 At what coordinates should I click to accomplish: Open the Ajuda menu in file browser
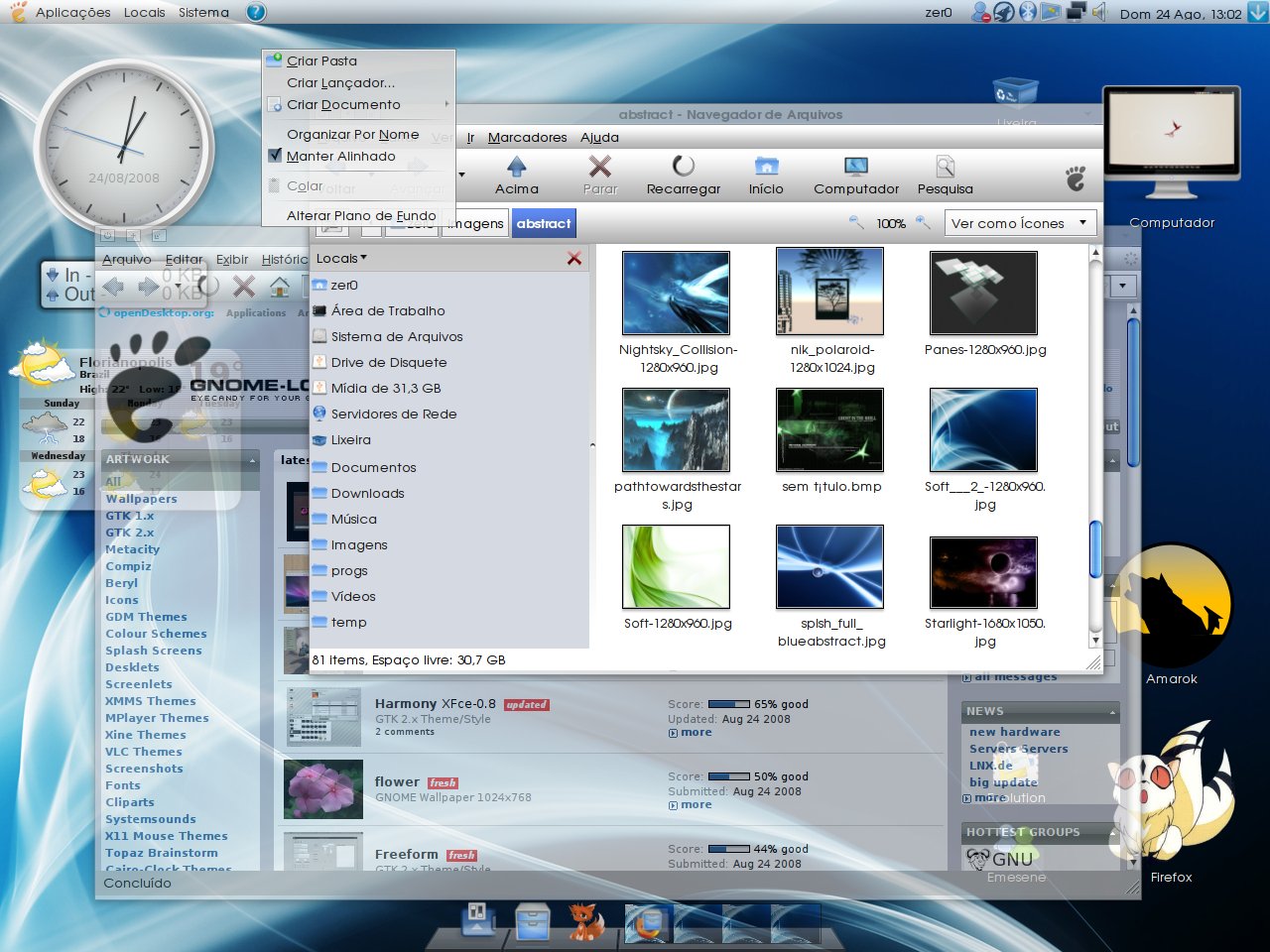[x=599, y=137]
